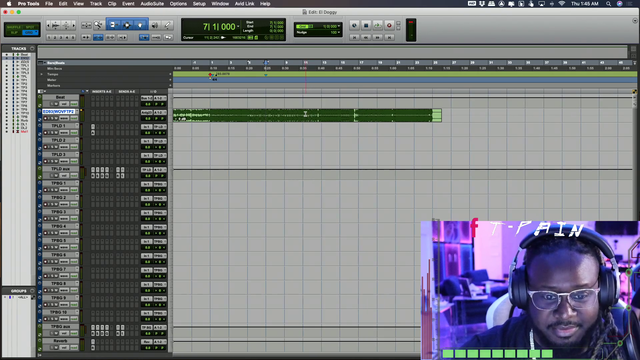
Task: Open the main counter format dropdown
Action: point(238,27)
